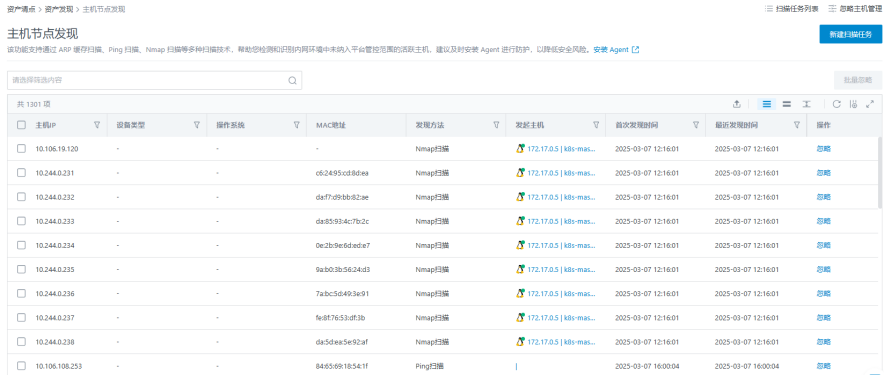Screen dimensions: 884x375
Task: Toggle the select-all checkbox in the table header
Action: 21,125
